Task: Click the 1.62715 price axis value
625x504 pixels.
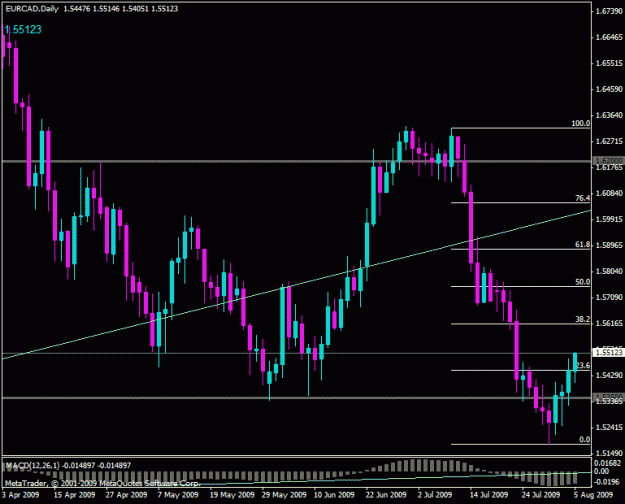Action: pos(609,141)
